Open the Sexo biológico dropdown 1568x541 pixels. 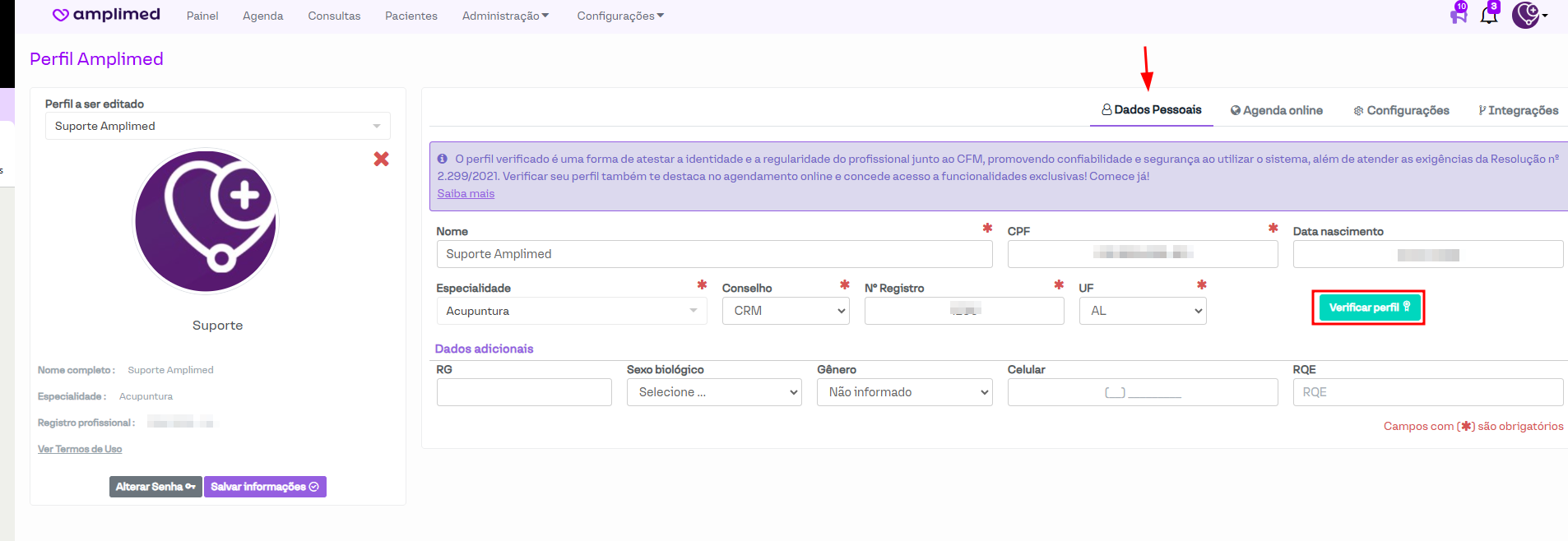pyautogui.click(x=713, y=392)
